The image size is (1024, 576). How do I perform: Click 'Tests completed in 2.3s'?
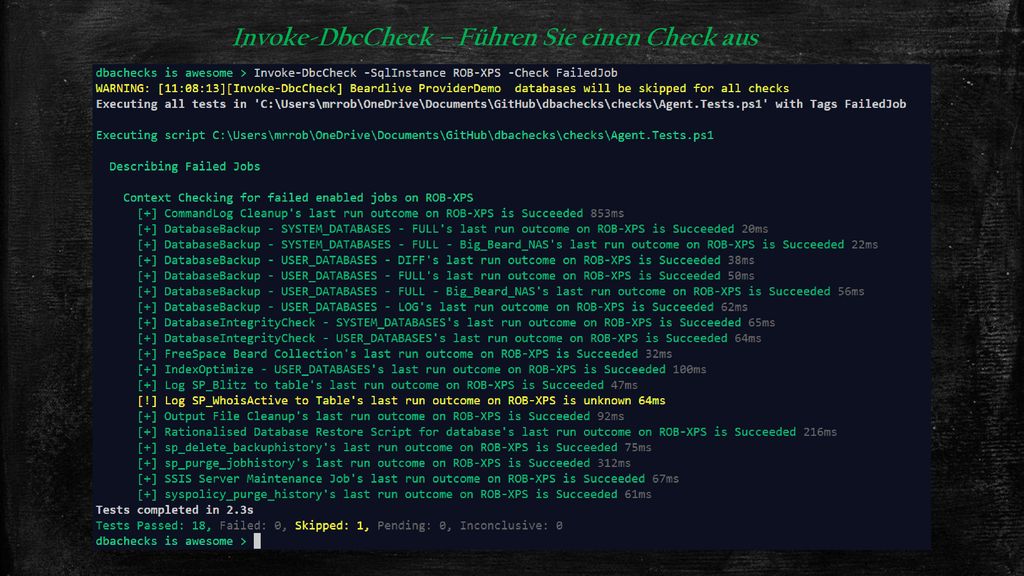coord(174,510)
